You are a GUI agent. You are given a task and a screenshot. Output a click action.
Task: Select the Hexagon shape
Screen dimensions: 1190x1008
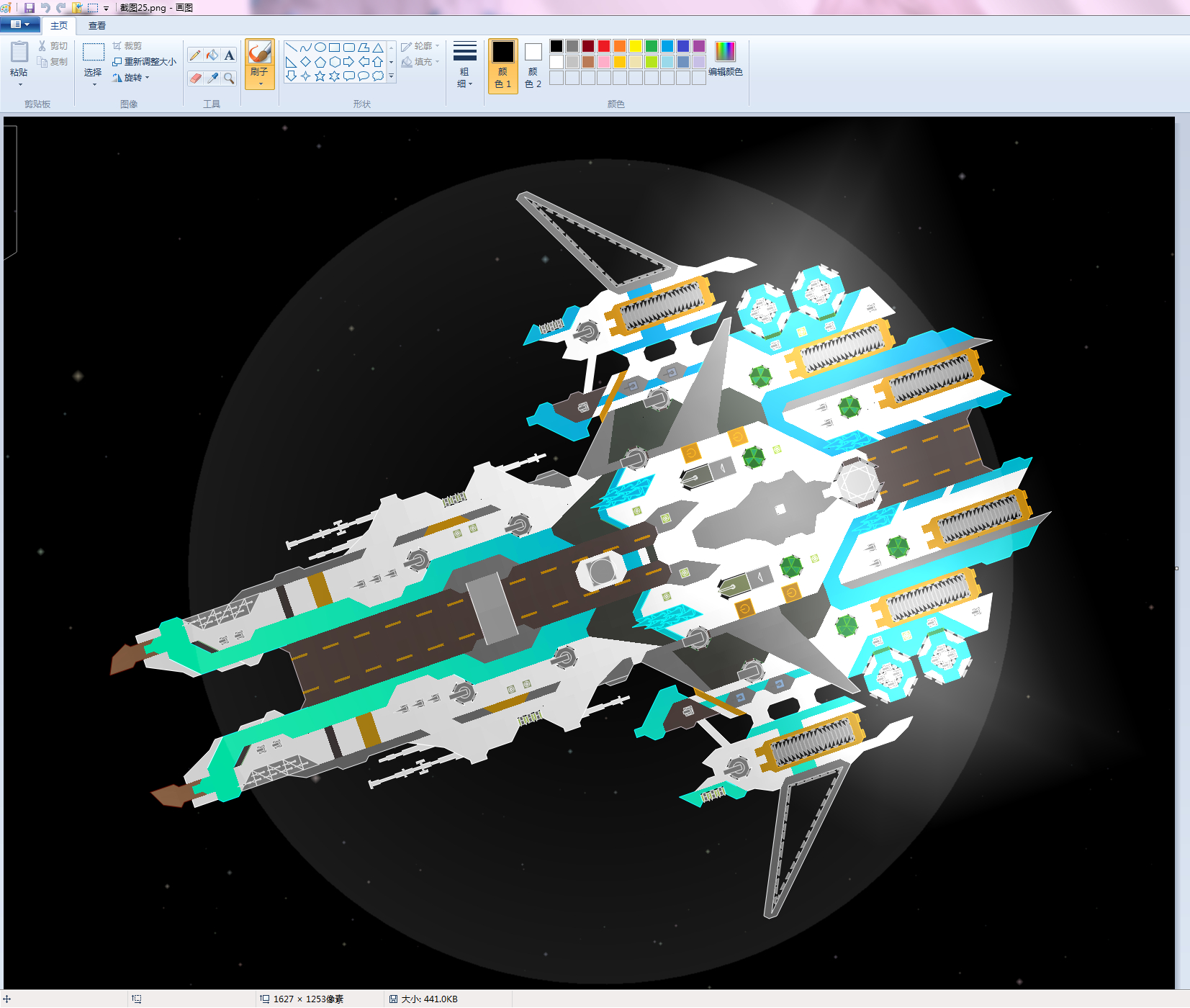[x=335, y=62]
